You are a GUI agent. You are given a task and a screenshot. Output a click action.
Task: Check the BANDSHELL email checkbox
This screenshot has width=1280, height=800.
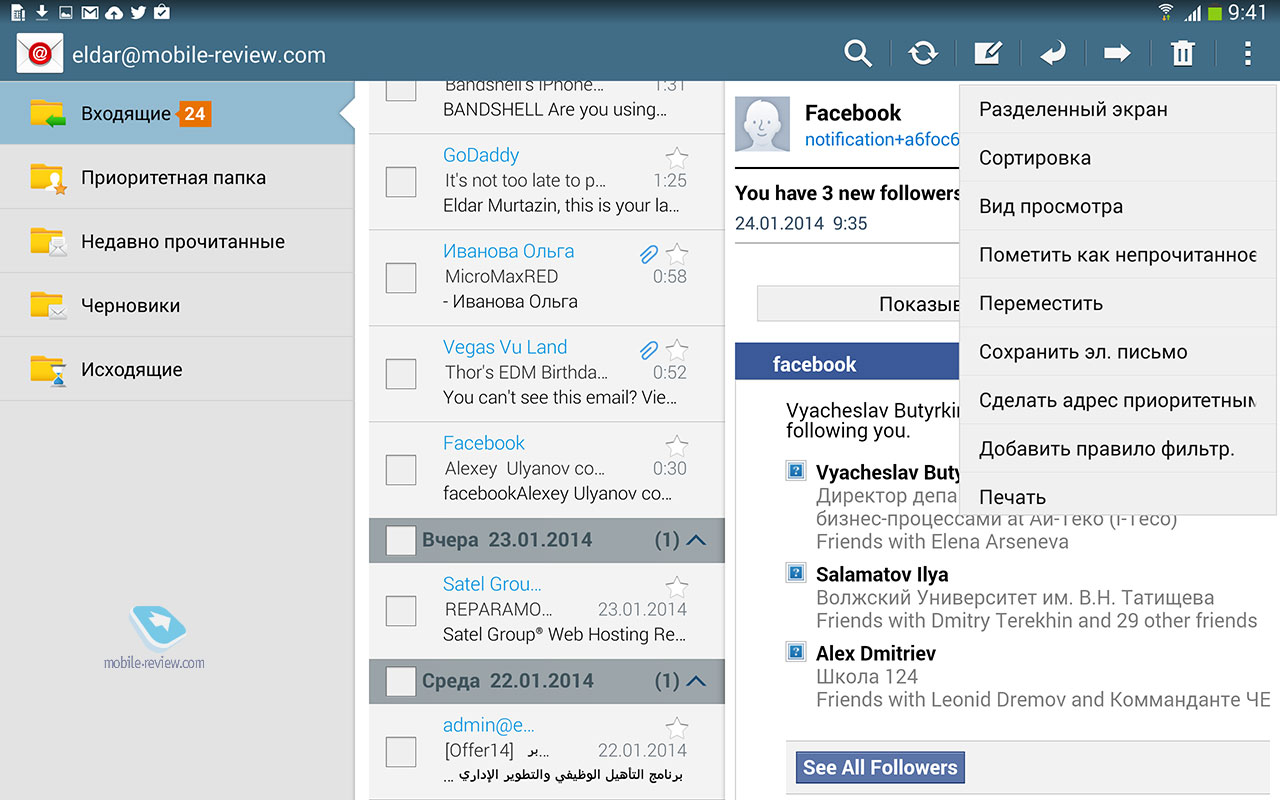[x=401, y=89]
